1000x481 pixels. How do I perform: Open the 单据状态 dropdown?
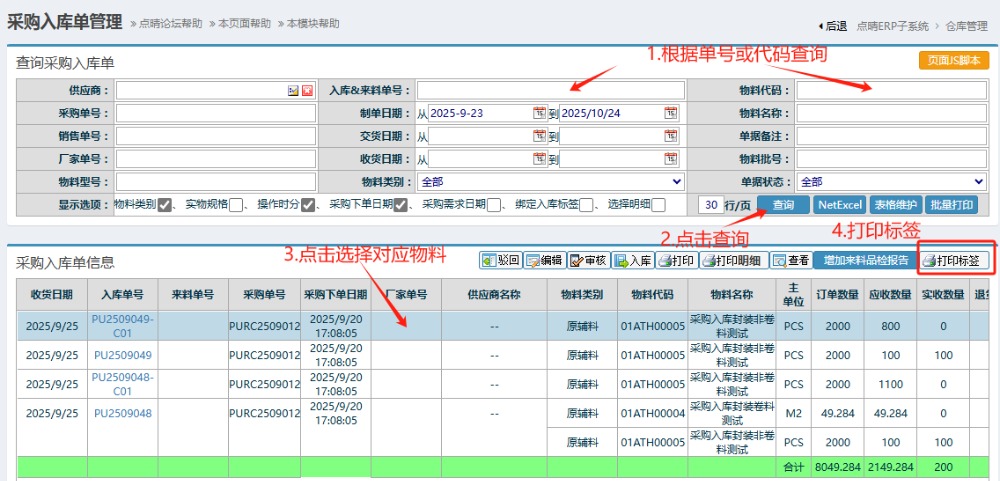tap(891, 182)
